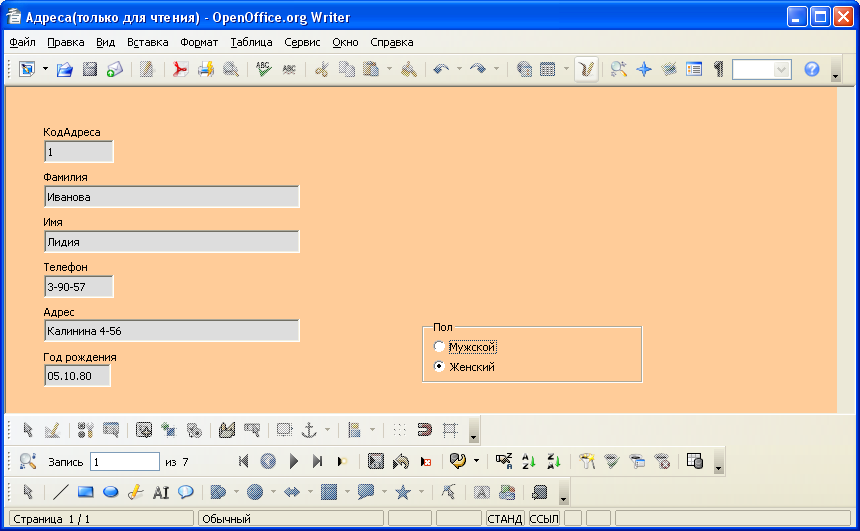Sort records in descending order

point(554,462)
